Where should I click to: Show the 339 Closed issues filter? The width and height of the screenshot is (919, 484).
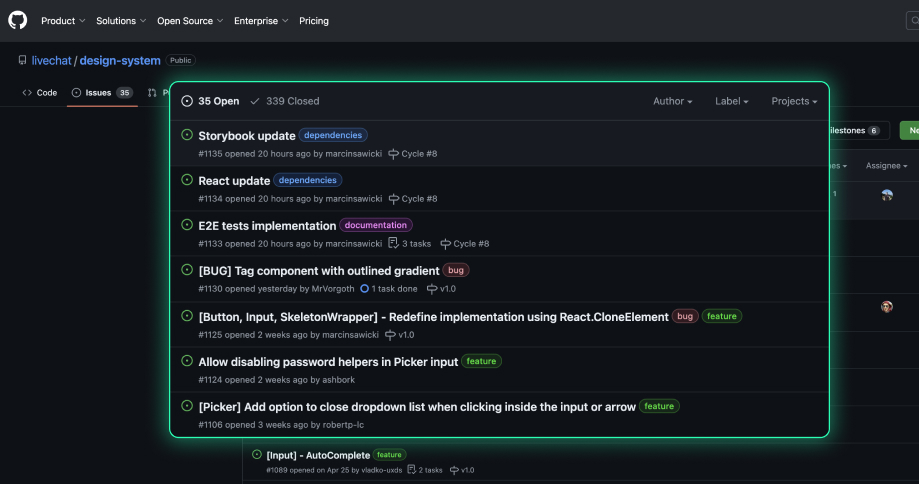285,101
